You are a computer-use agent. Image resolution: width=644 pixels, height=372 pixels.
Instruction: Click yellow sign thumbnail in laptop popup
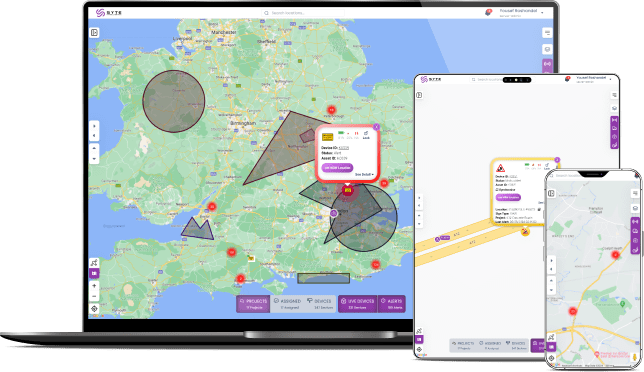point(327,137)
